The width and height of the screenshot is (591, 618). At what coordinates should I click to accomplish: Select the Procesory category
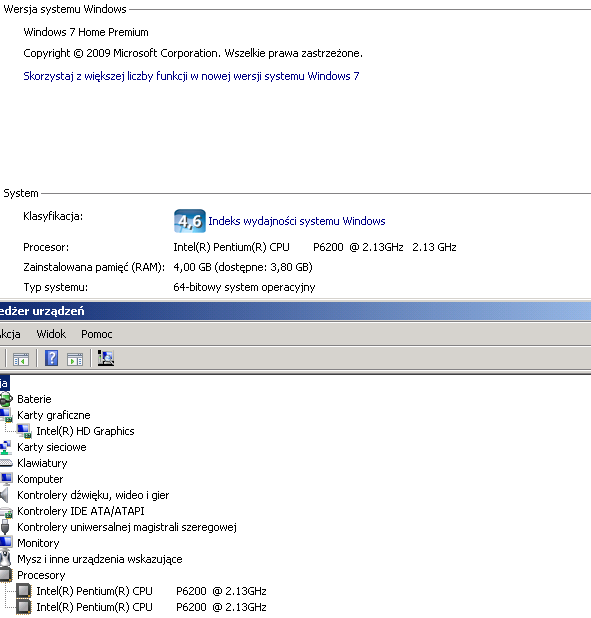tap(41, 575)
